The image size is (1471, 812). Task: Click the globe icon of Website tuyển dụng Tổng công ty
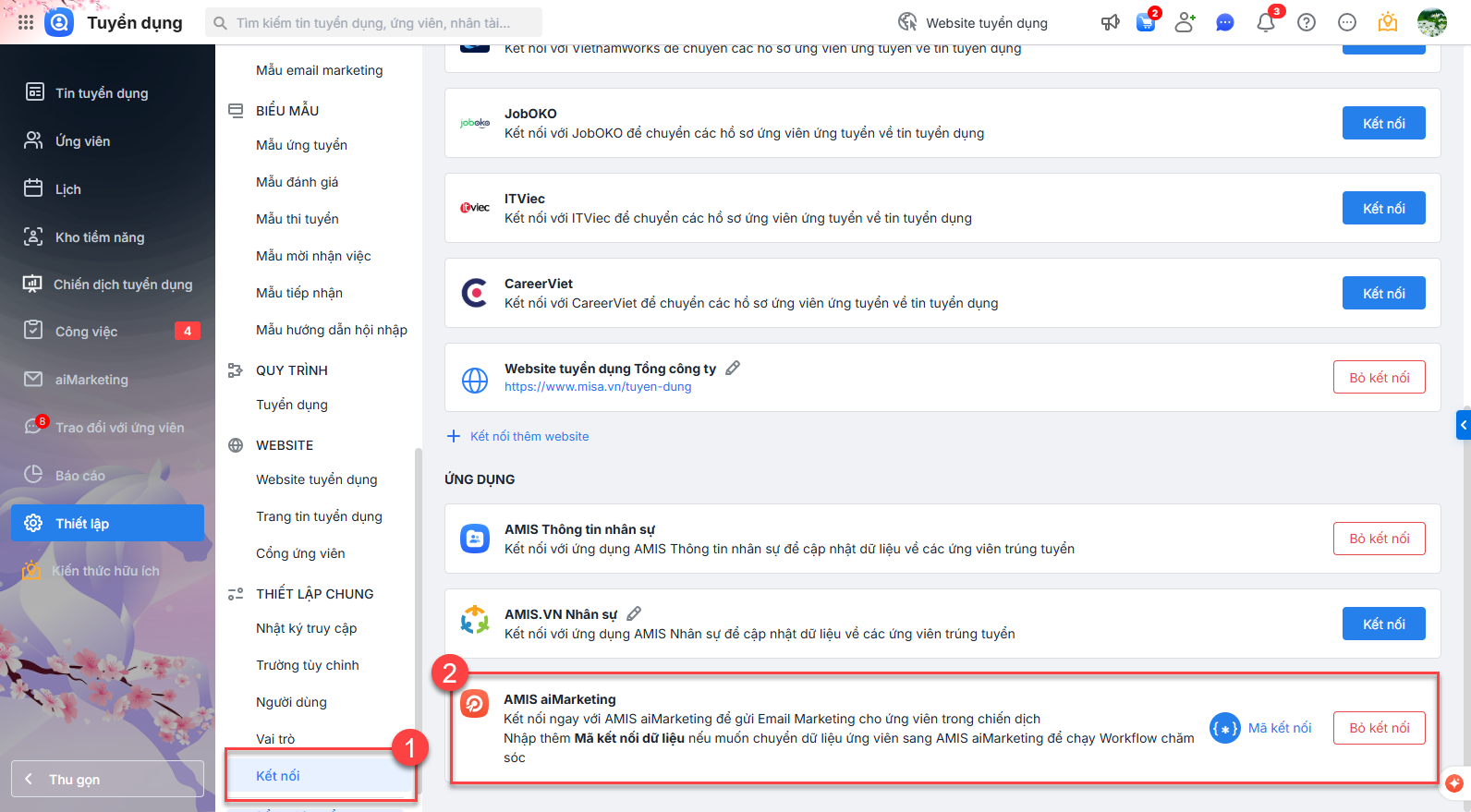tap(475, 380)
